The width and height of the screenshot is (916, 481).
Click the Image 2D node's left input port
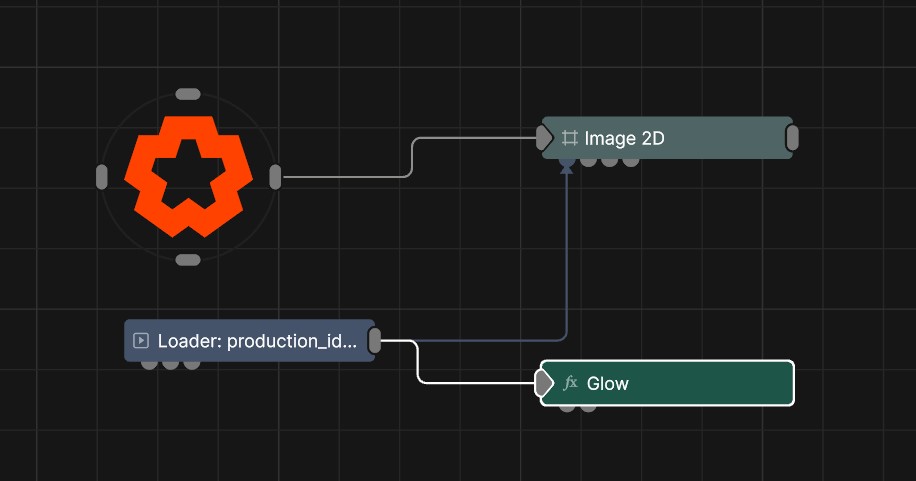coord(544,138)
